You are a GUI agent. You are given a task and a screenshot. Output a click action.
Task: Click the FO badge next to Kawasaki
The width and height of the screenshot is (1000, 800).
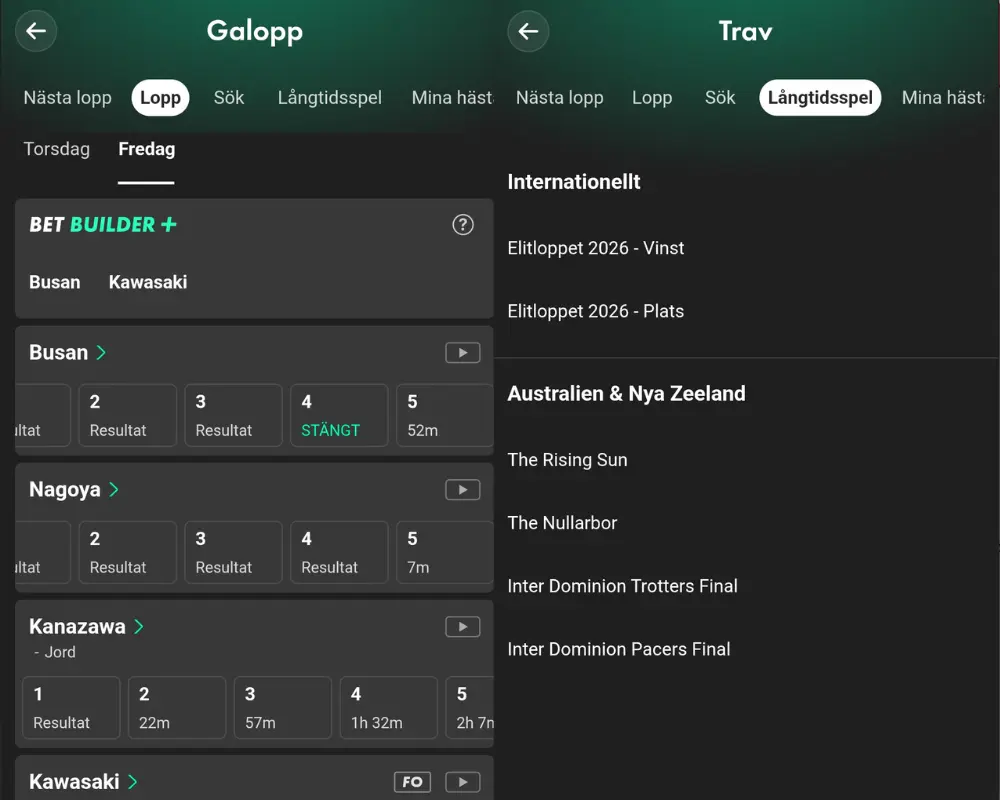click(x=412, y=781)
